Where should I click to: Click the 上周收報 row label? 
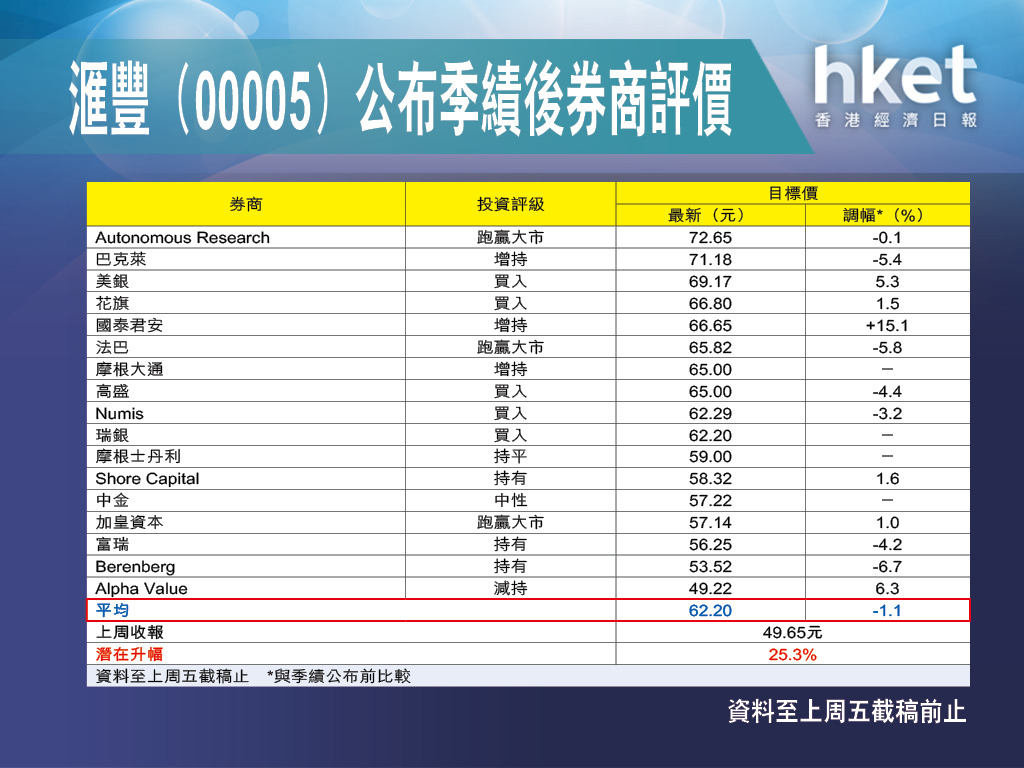coord(129,632)
